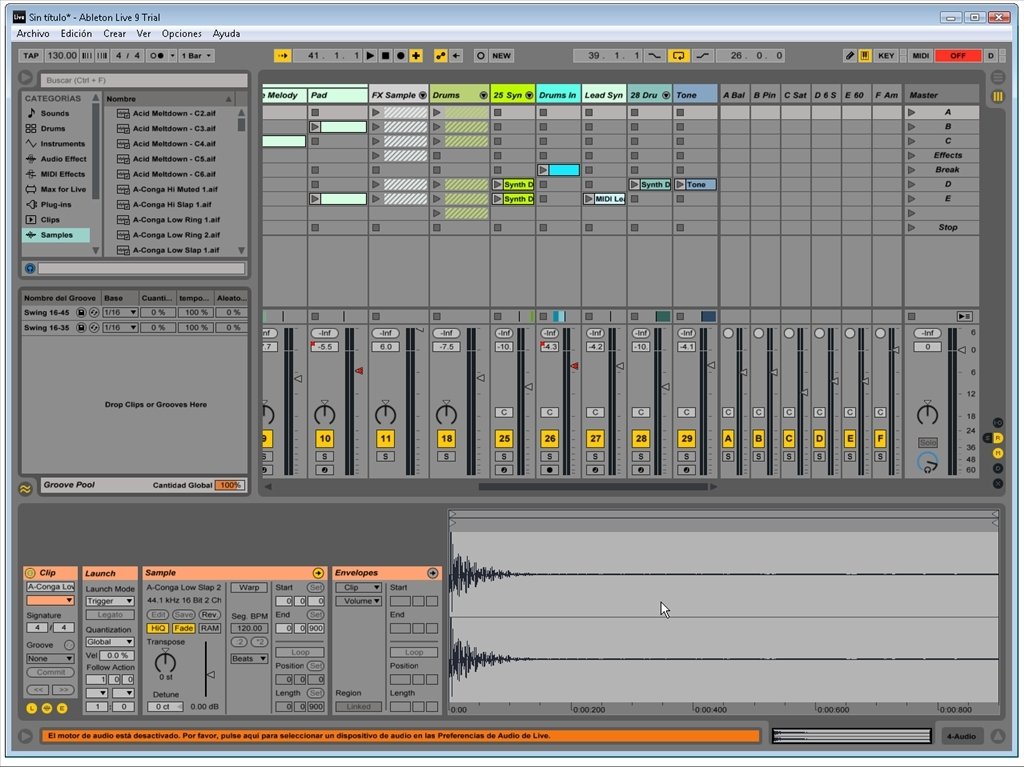
Task: Click Stop All Clips in Master track
Action: click(x=911, y=316)
